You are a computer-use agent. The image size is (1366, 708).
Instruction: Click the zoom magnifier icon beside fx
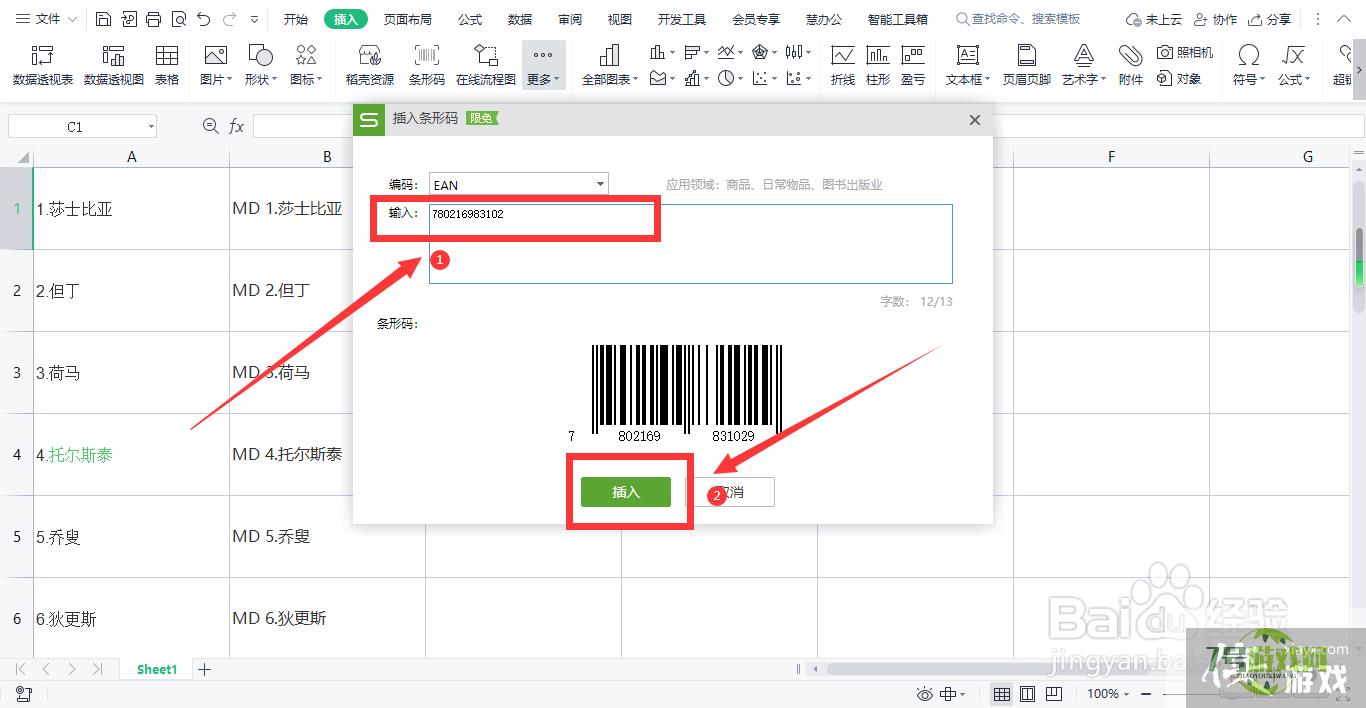pyautogui.click(x=210, y=126)
